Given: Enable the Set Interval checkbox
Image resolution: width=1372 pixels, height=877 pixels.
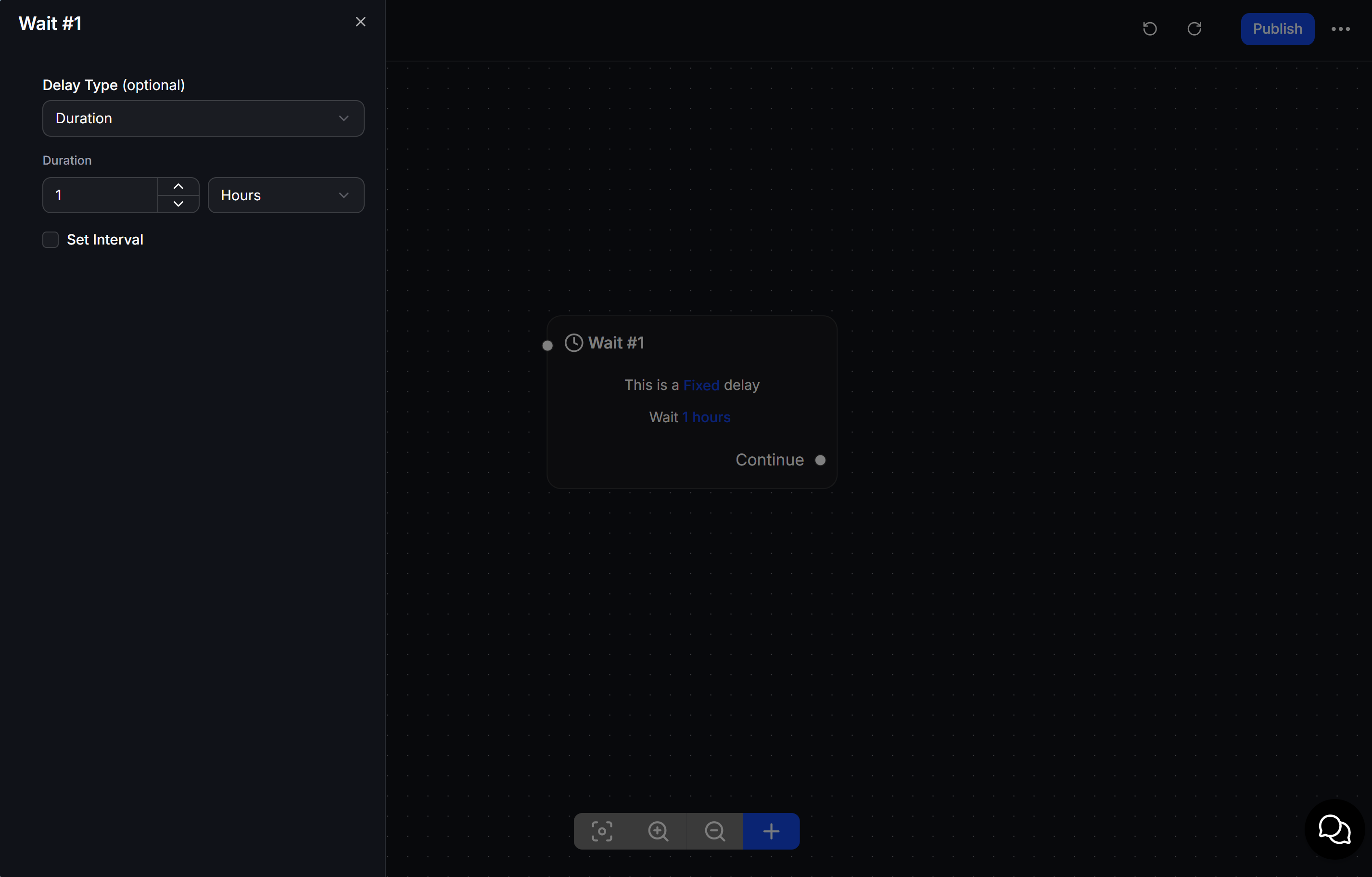Looking at the screenshot, I should (51, 240).
